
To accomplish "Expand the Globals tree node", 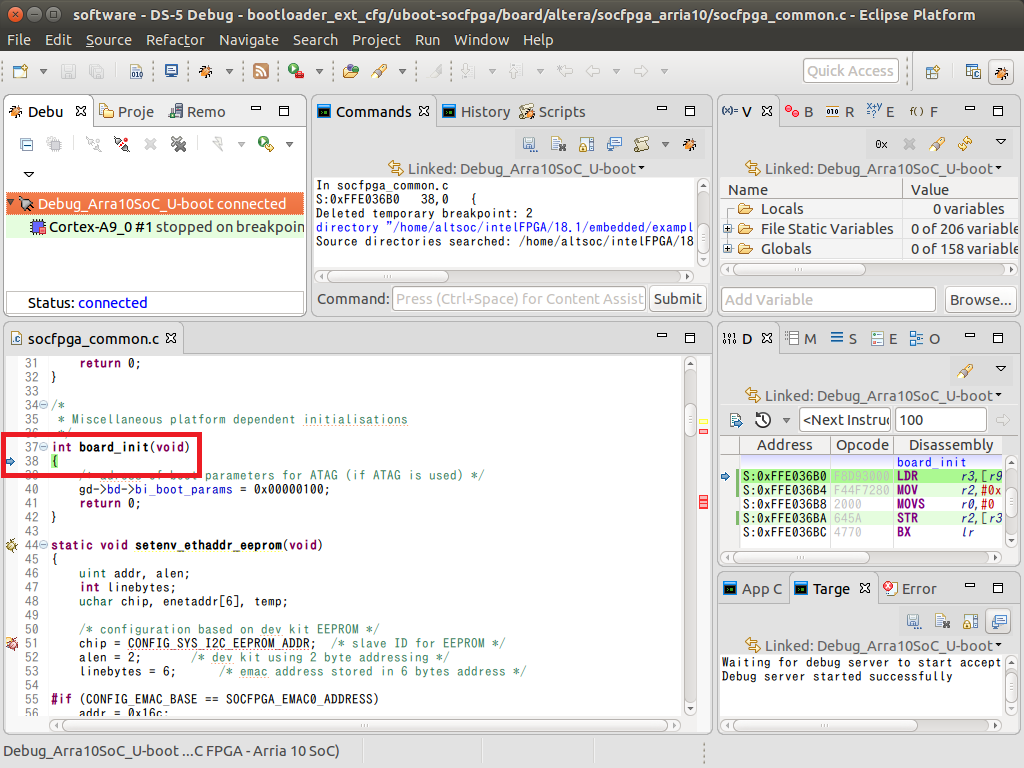I will click(728, 249).
